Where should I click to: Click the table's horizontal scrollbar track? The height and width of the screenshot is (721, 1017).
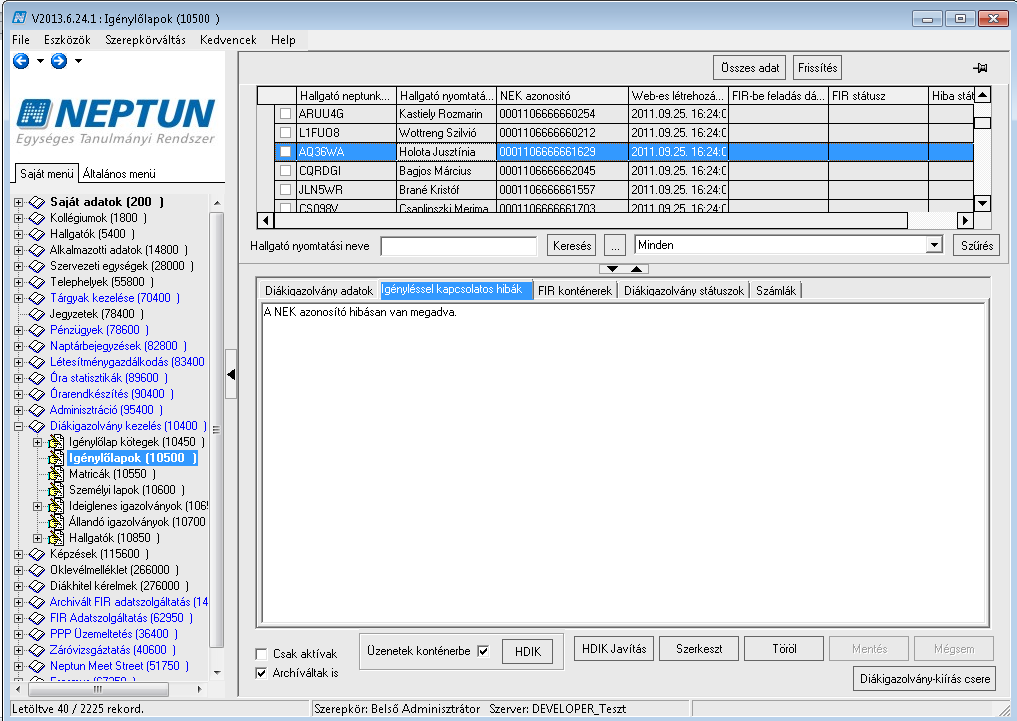[932, 220]
